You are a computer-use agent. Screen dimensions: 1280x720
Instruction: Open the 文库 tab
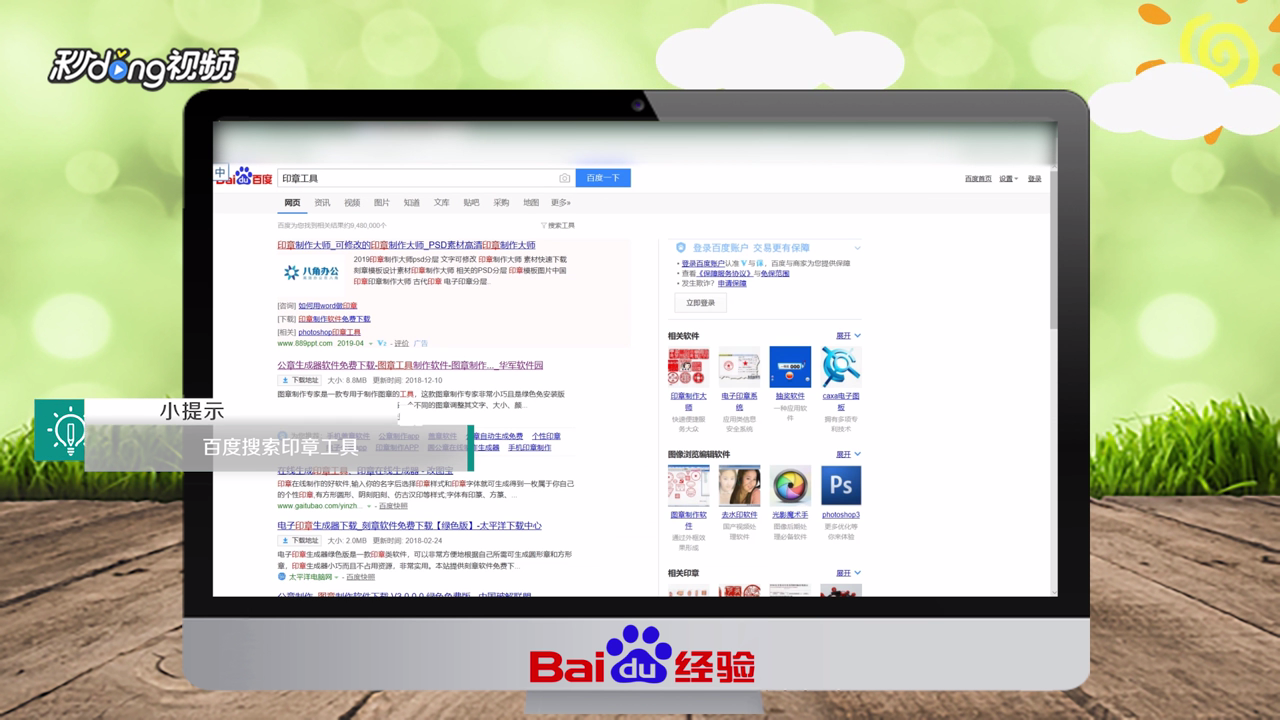[442, 203]
